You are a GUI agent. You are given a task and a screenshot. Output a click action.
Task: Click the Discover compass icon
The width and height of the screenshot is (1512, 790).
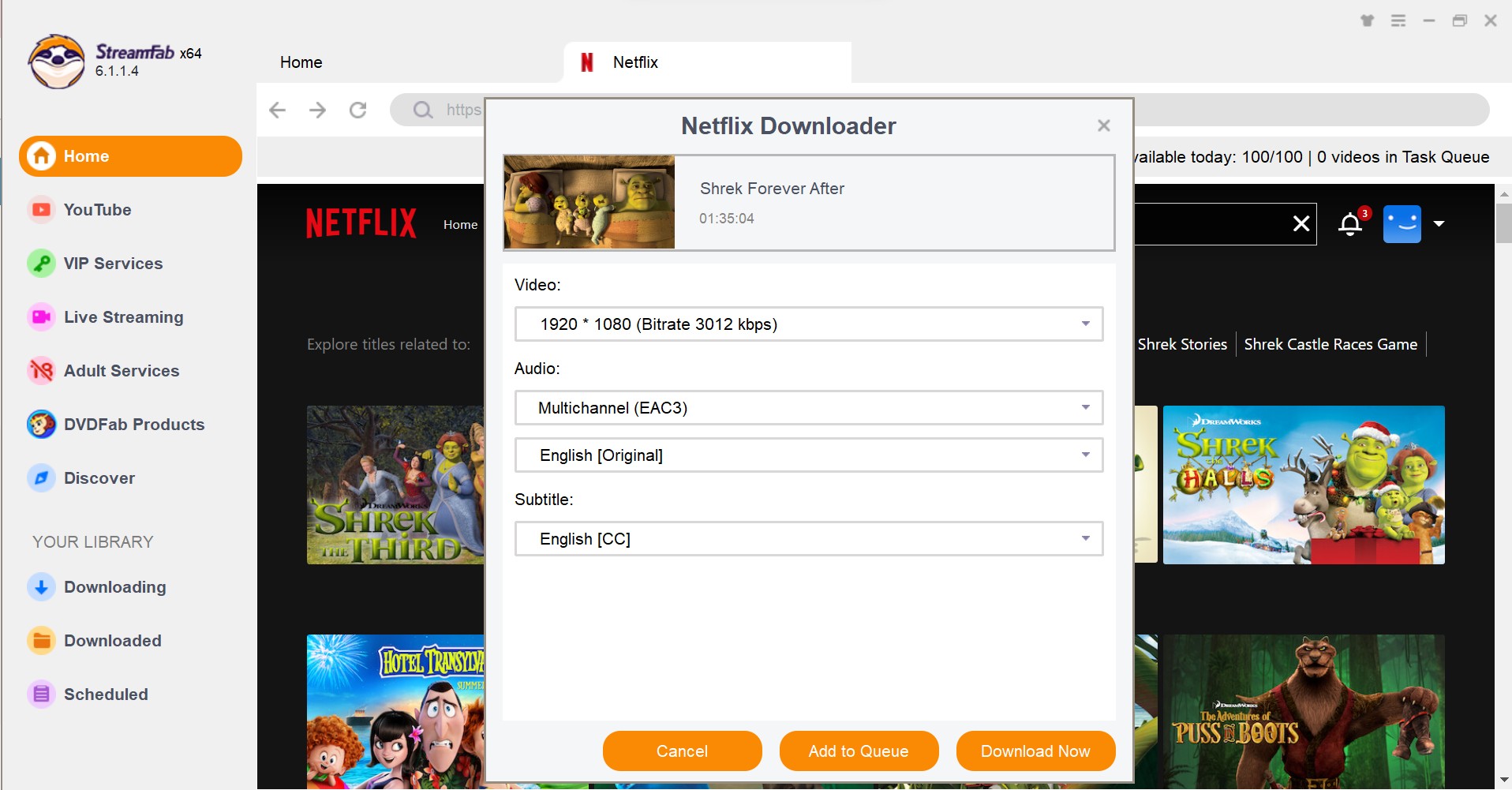coord(41,478)
